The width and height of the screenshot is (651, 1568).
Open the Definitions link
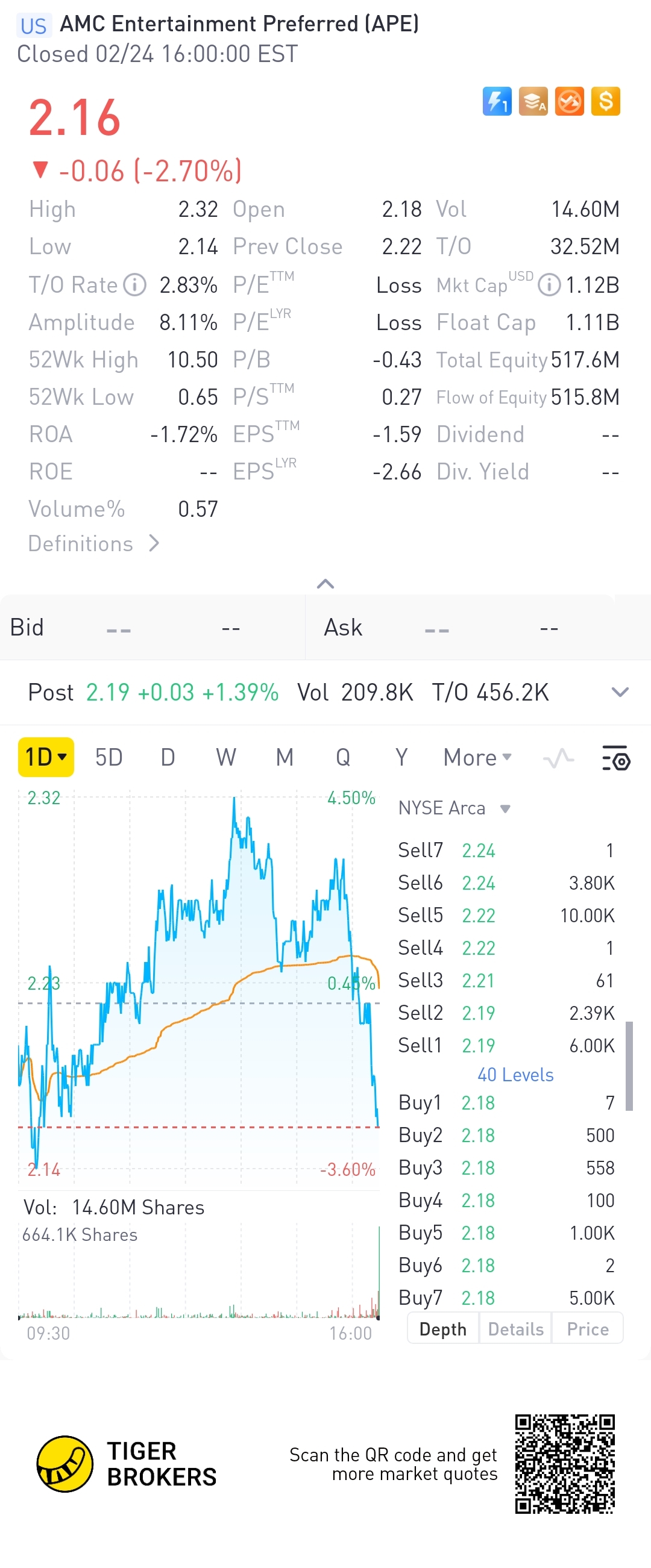(x=93, y=543)
